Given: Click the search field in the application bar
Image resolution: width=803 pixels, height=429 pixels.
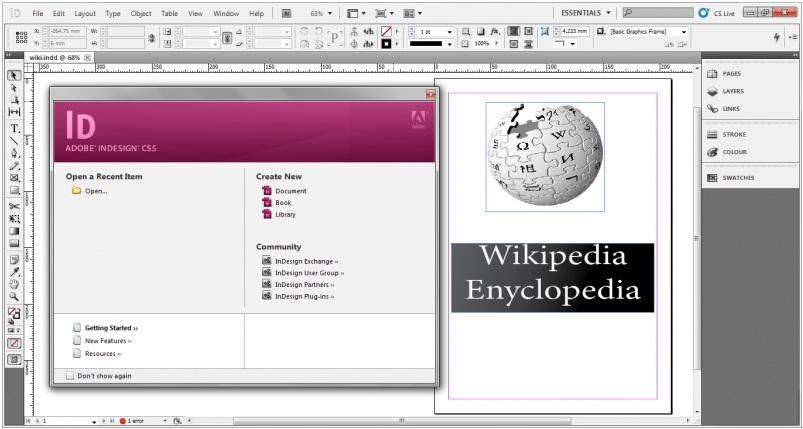Looking at the screenshot, I should click(658, 13).
